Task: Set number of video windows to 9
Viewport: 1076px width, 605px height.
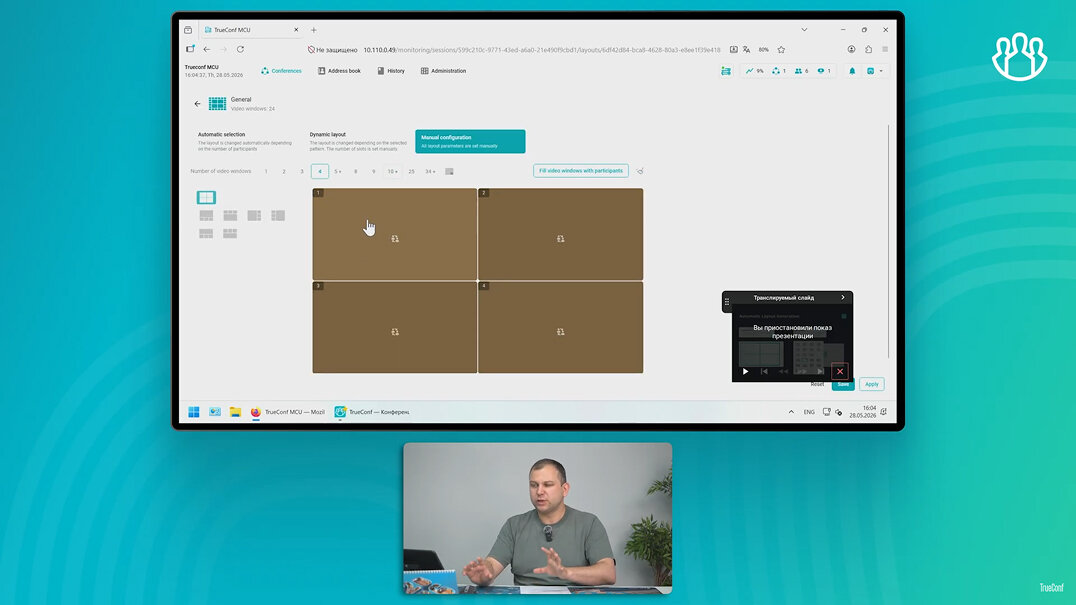Action: coord(373,171)
